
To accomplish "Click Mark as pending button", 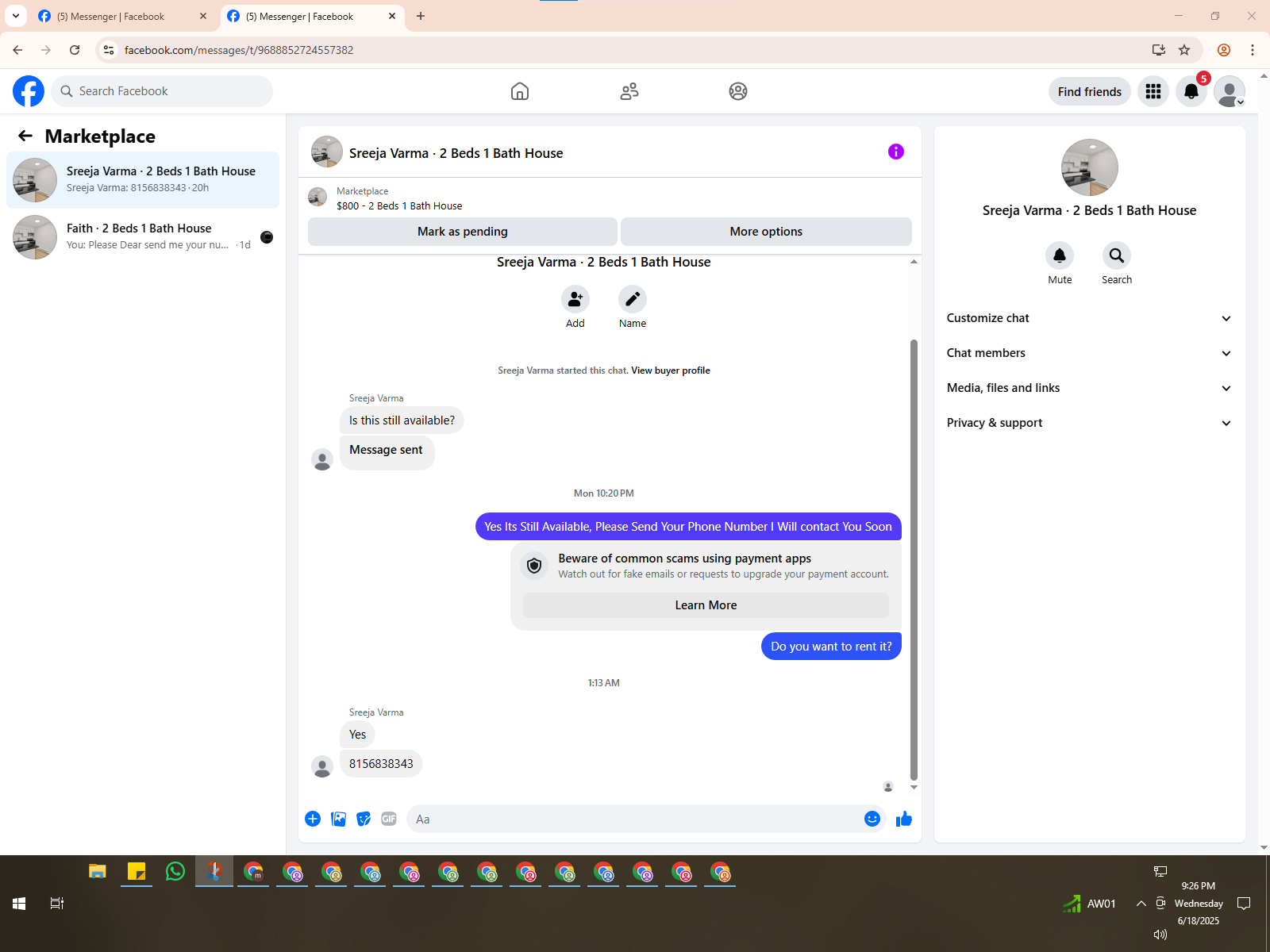I will (x=463, y=232).
